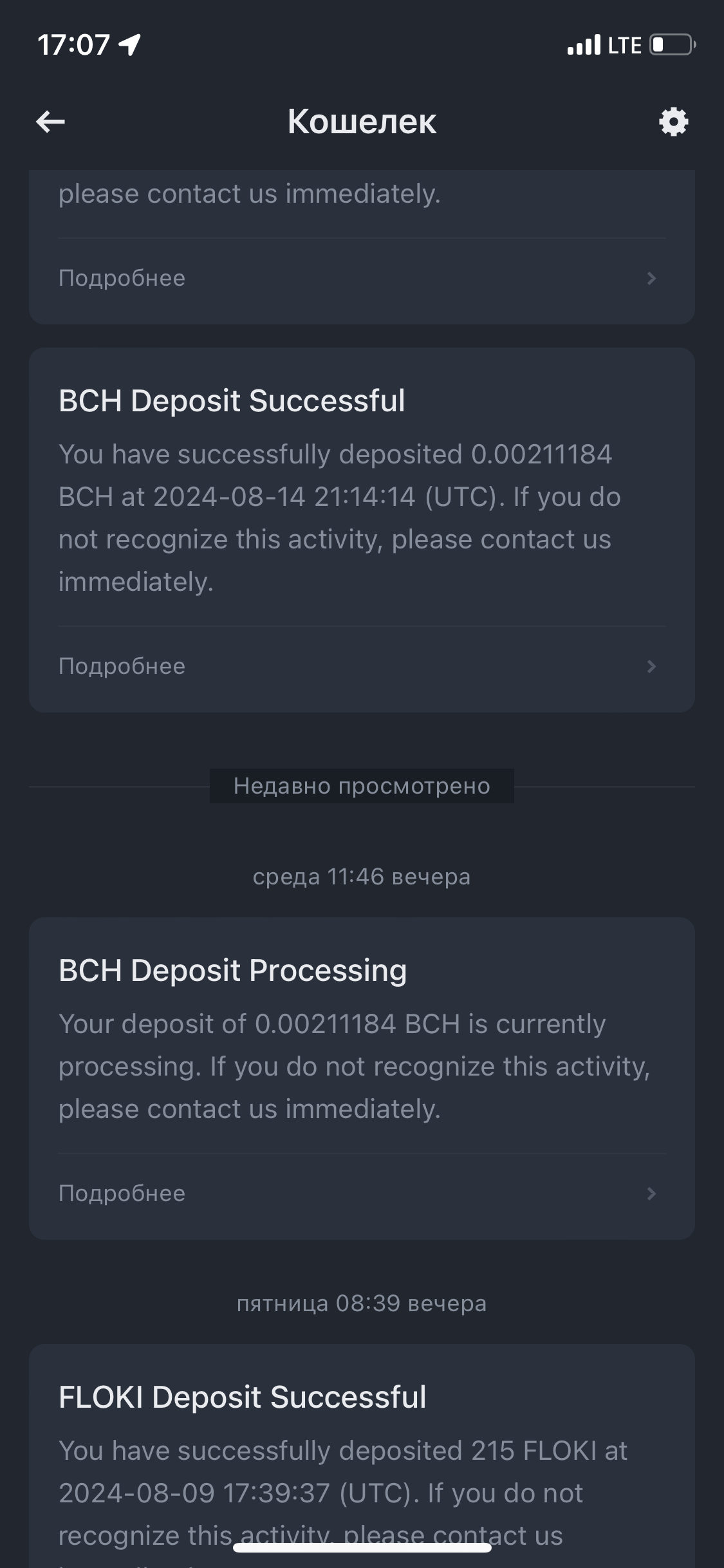Tap the среда 11:46 вечера timestamp

pyautogui.click(x=362, y=877)
